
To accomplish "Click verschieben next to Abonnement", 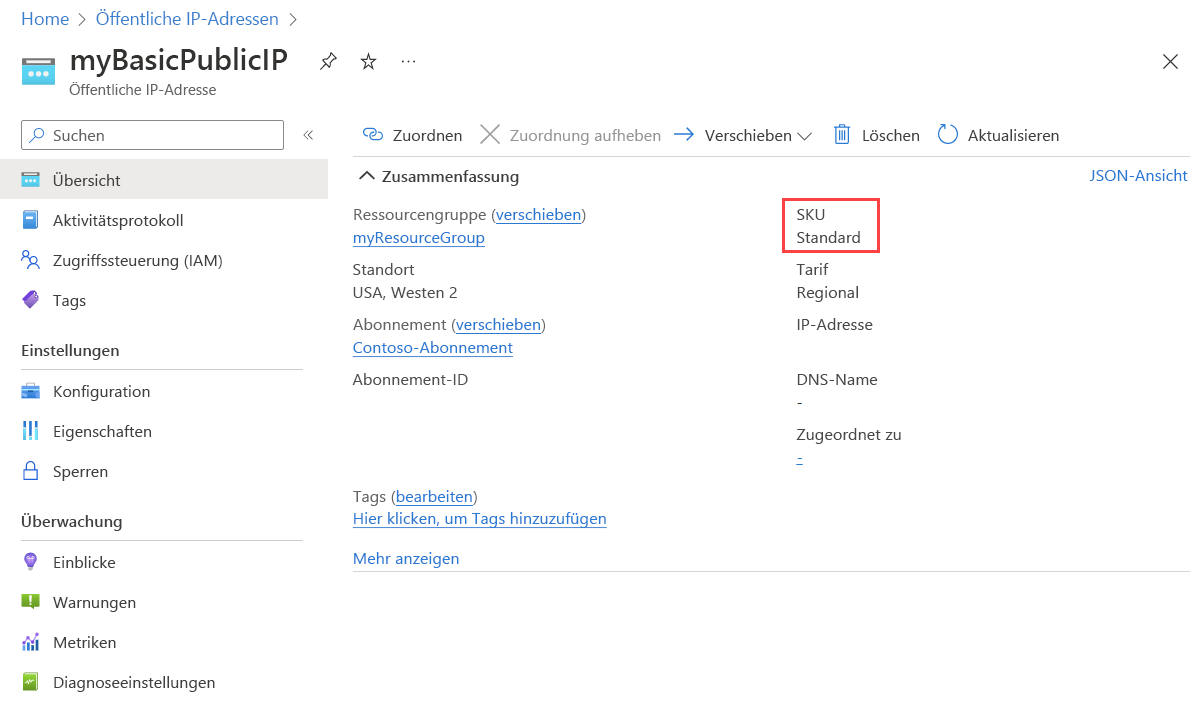I will pos(499,324).
